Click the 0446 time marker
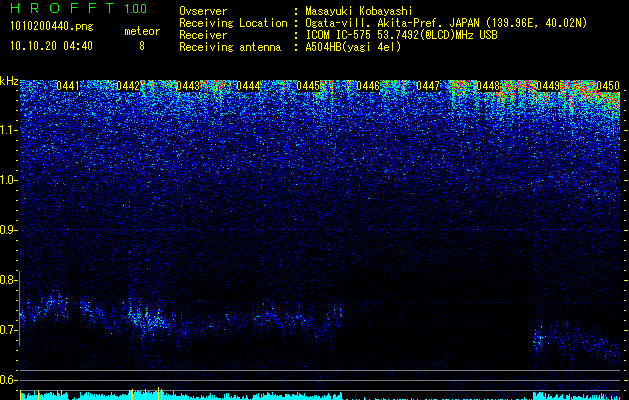This screenshot has width=629, height=400. (x=368, y=86)
